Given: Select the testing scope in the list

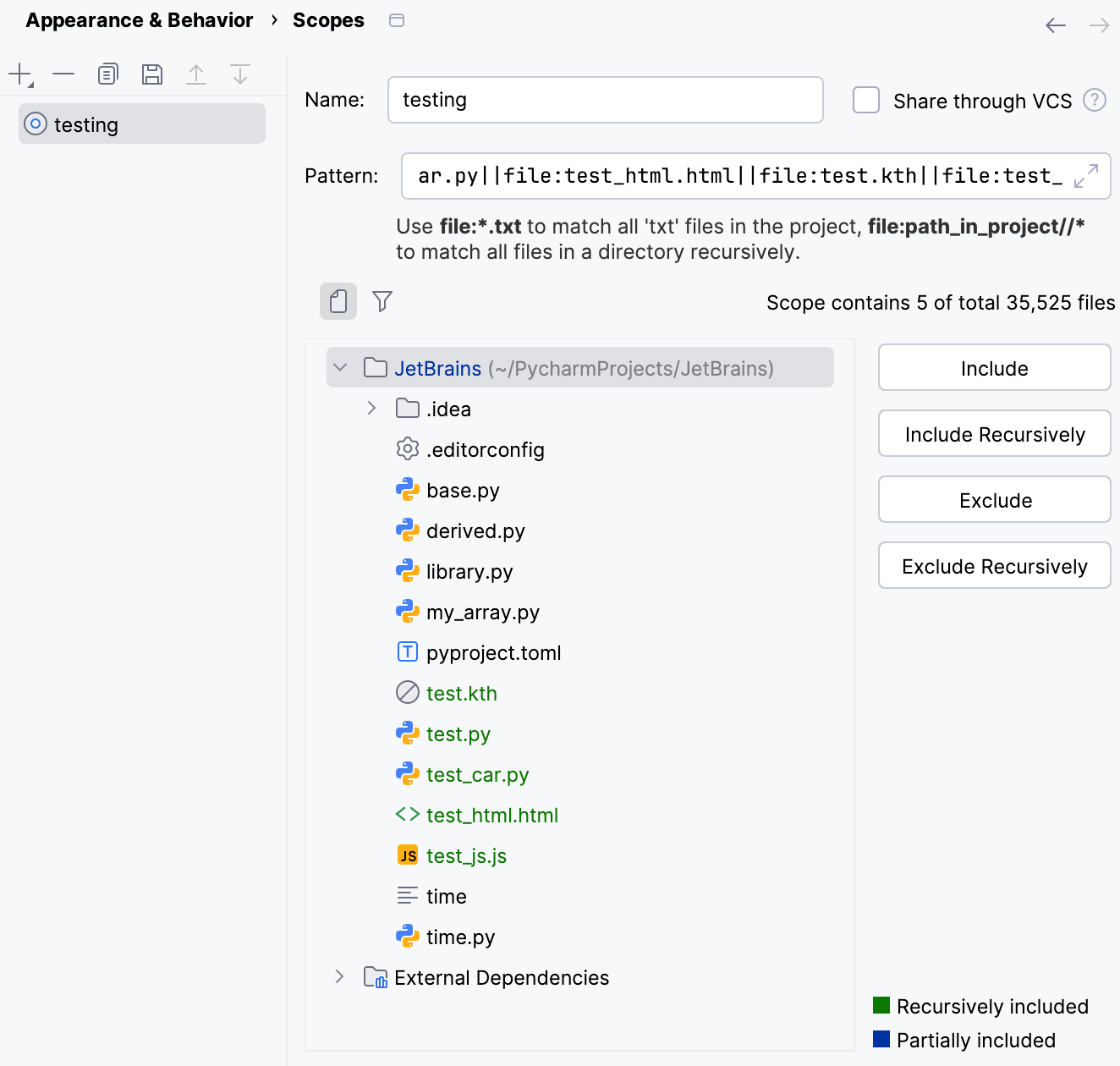Looking at the screenshot, I should tap(86, 124).
